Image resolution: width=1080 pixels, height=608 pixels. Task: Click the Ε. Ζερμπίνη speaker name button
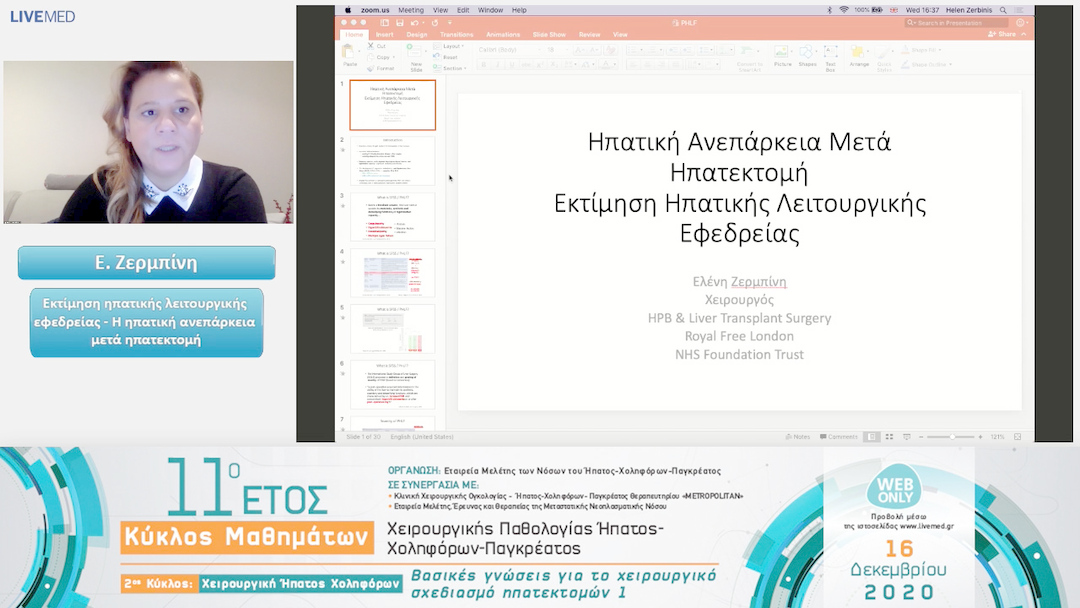pyautogui.click(x=147, y=262)
